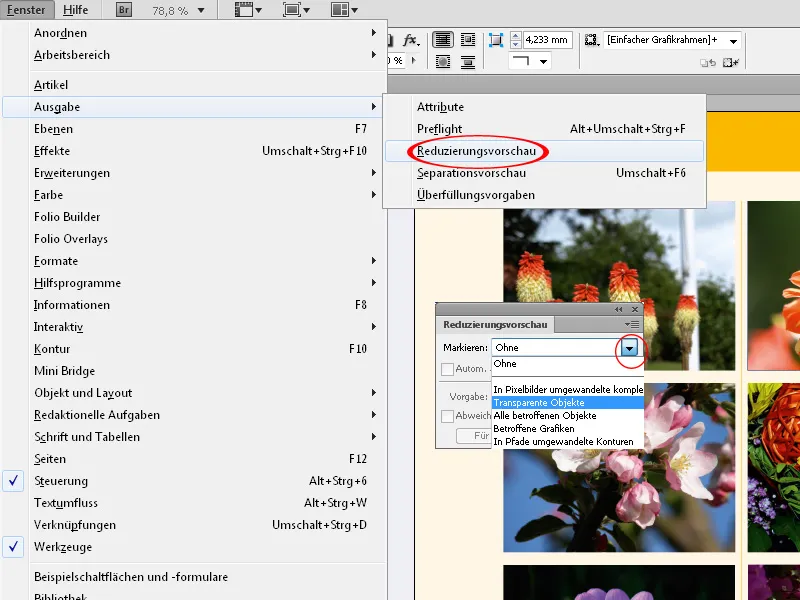Open the corner shape dropdown
The image size is (800, 600).
543,62
